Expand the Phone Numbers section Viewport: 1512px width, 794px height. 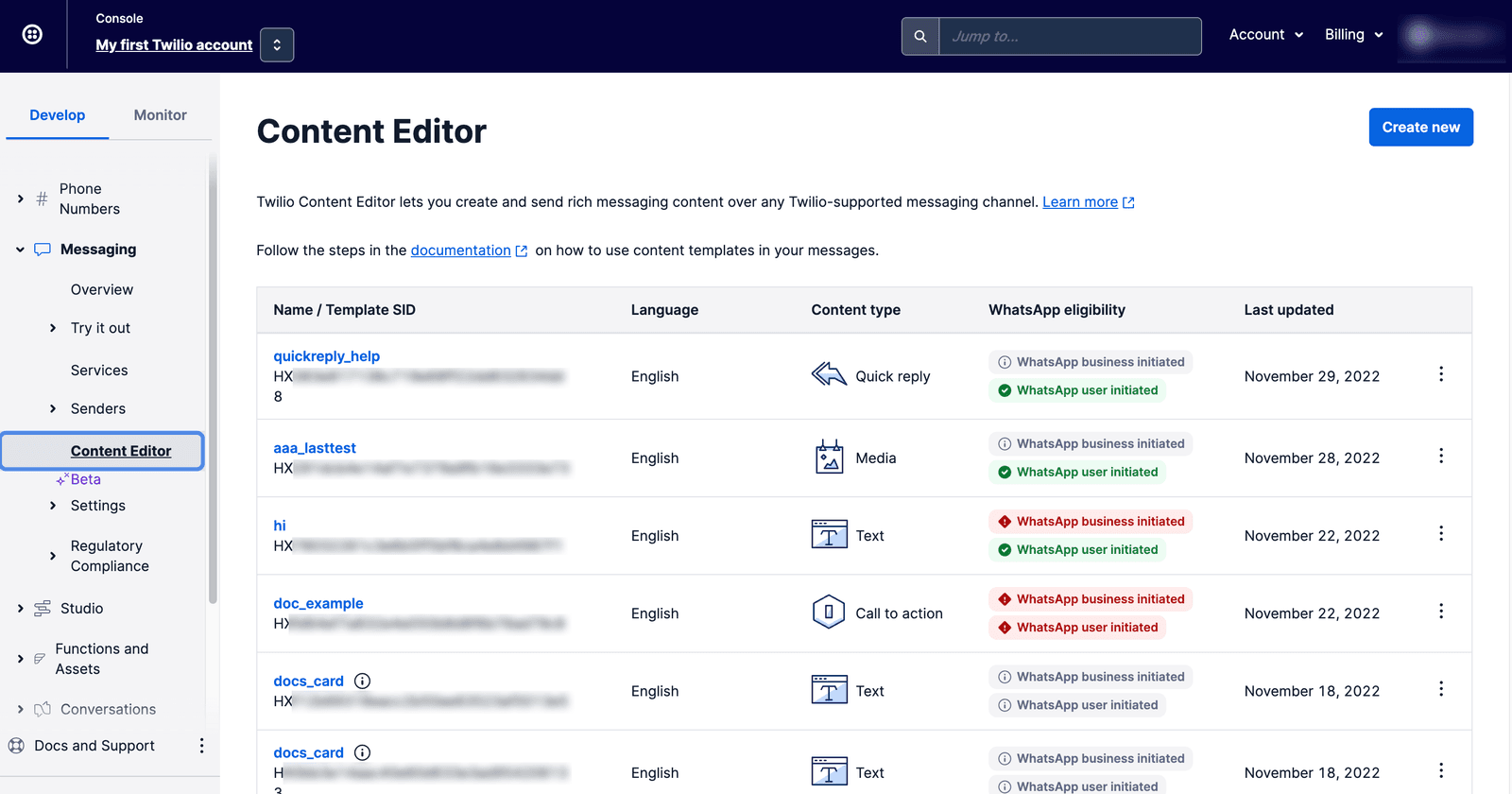(21, 198)
